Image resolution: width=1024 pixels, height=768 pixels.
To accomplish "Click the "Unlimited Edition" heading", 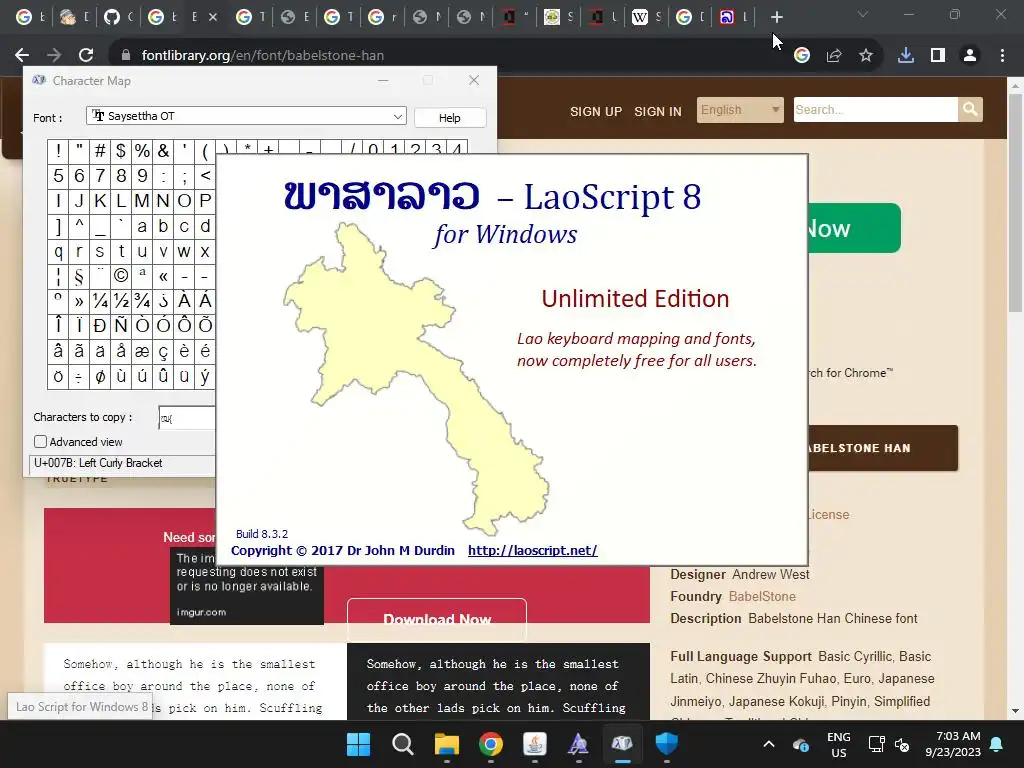I will pos(635,298).
